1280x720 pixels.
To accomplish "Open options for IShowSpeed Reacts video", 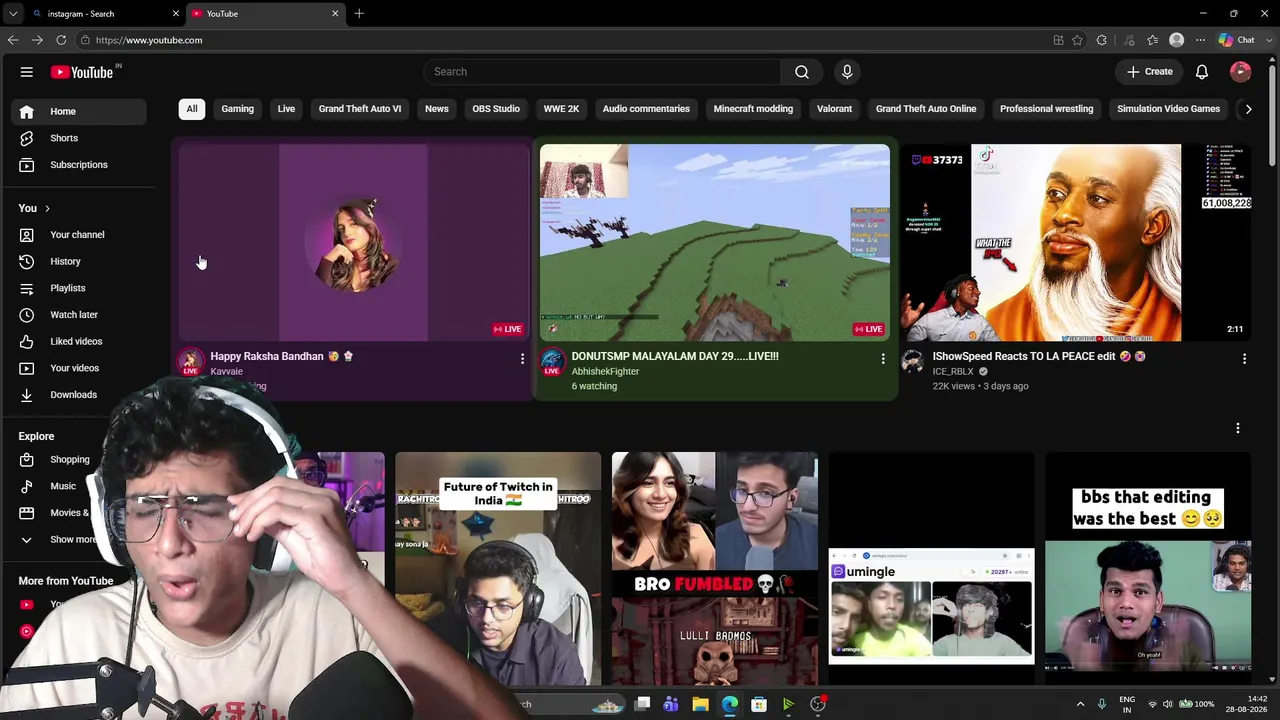I will [x=1244, y=358].
